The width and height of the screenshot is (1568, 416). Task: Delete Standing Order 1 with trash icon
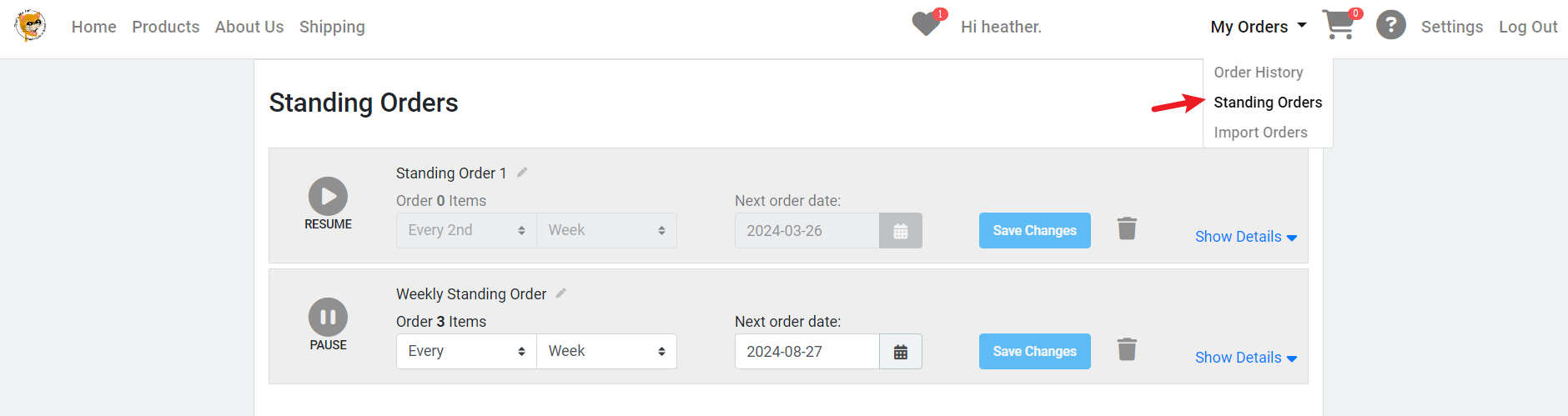pos(1127,228)
